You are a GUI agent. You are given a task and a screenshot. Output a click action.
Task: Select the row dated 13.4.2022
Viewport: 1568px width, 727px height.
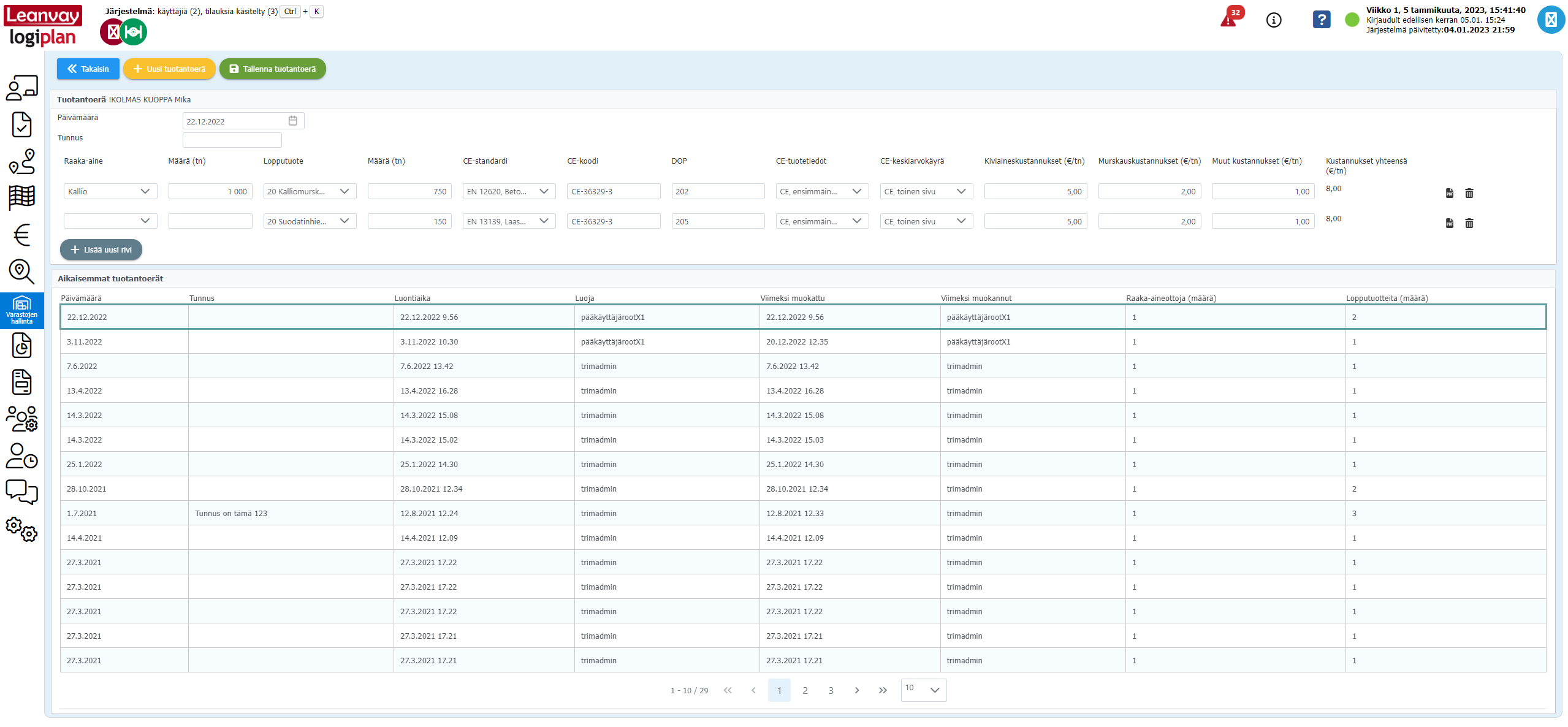click(x=803, y=390)
